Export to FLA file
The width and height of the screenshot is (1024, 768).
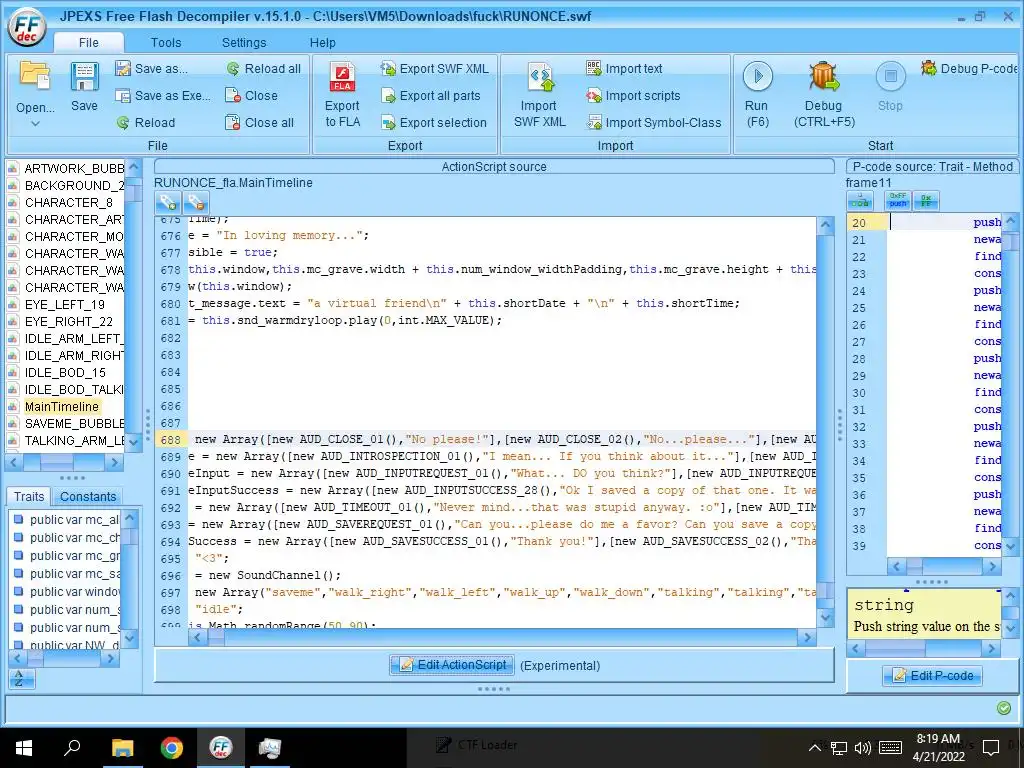click(x=342, y=95)
